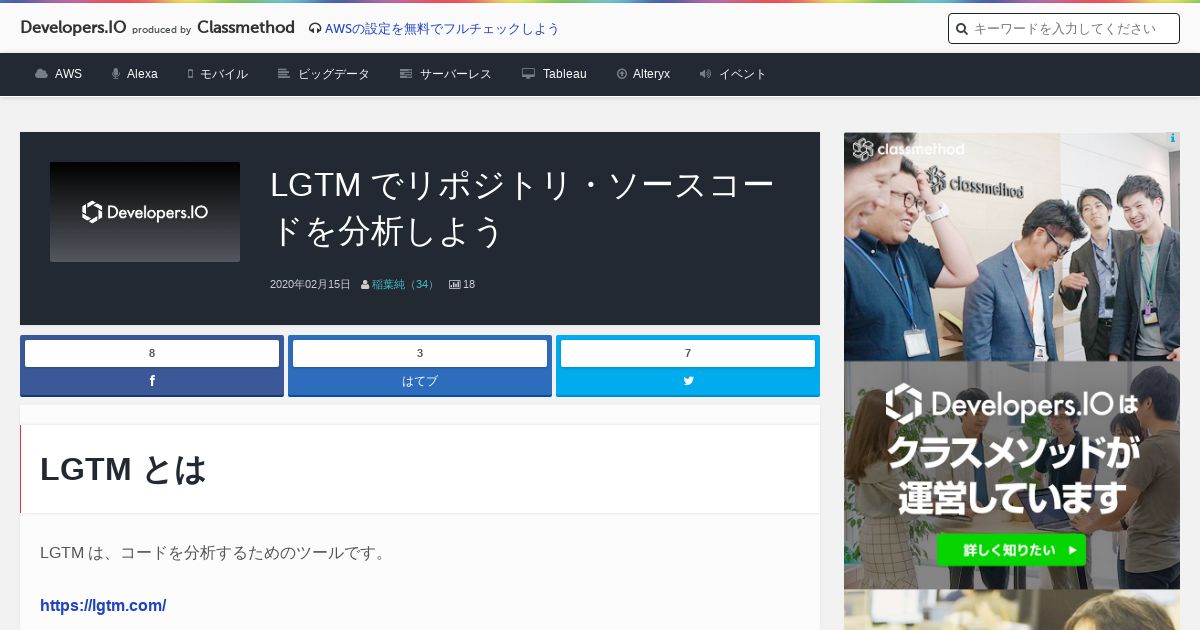Click the ad info icon in sidebar
Viewport: 1200px width, 630px height.
[x=1173, y=139]
